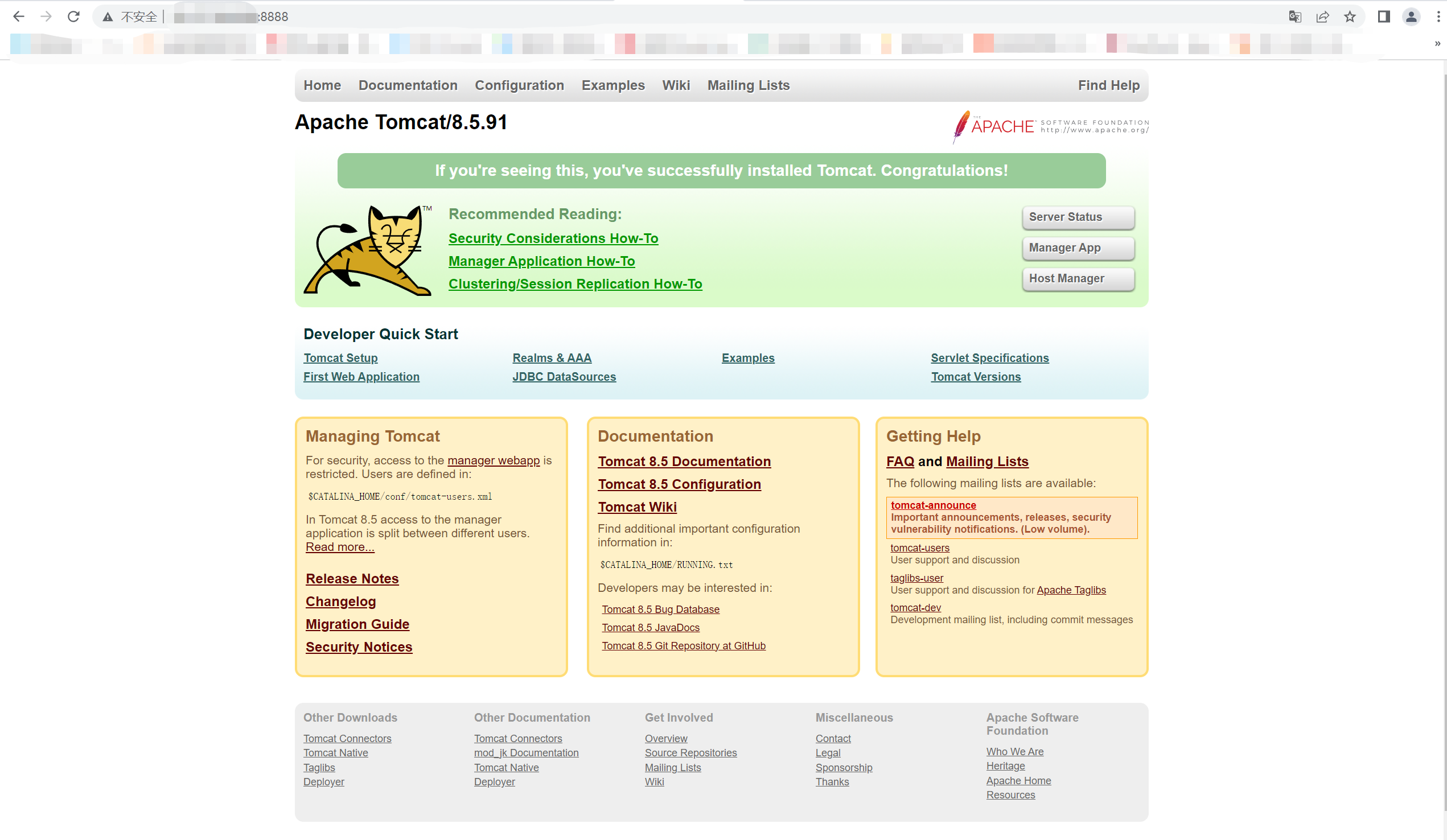Open the Realms & AAA link
Screen dimensions: 1447x840
click(552, 358)
